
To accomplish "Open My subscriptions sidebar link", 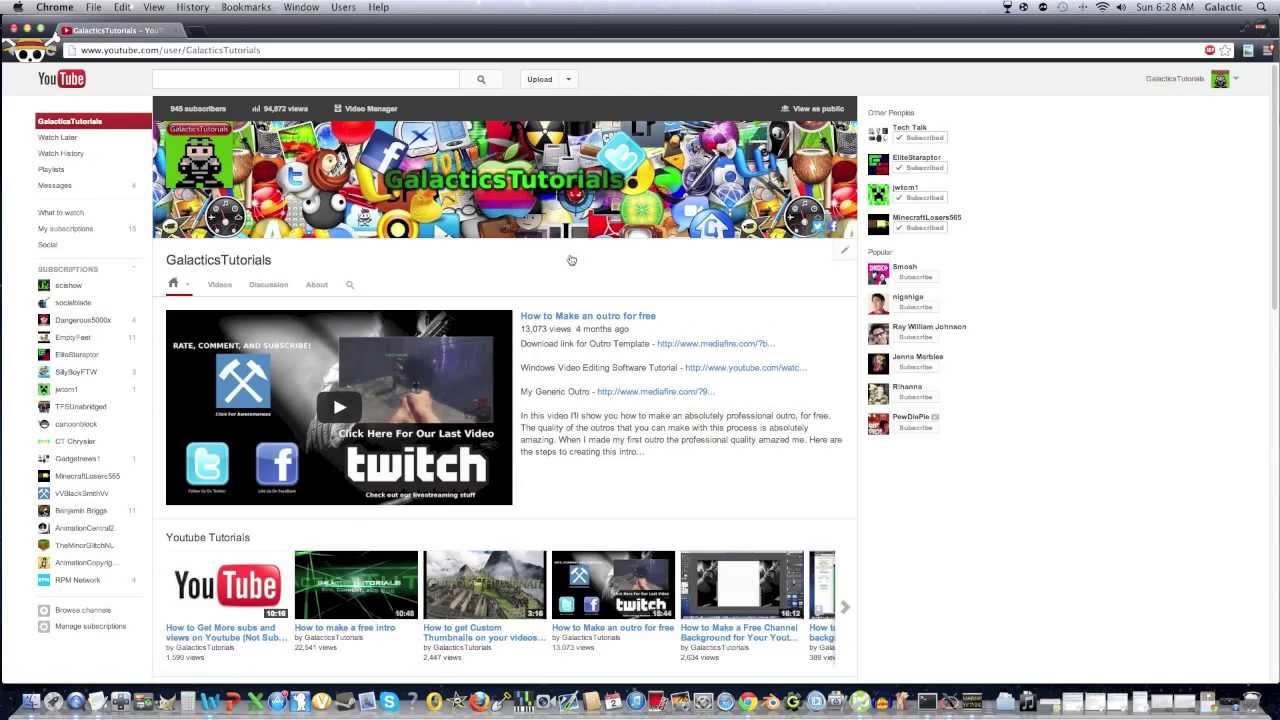I will pos(65,228).
